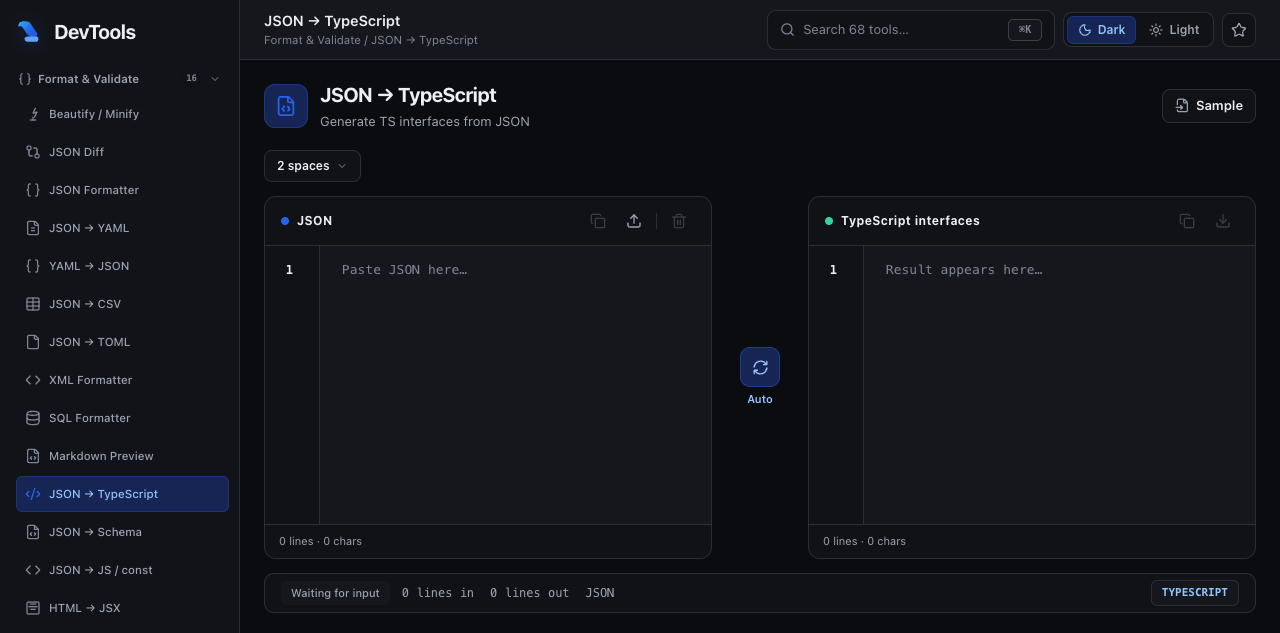
Task: Click the TYPESCRIPT language badge
Action: click(1195, 593)
